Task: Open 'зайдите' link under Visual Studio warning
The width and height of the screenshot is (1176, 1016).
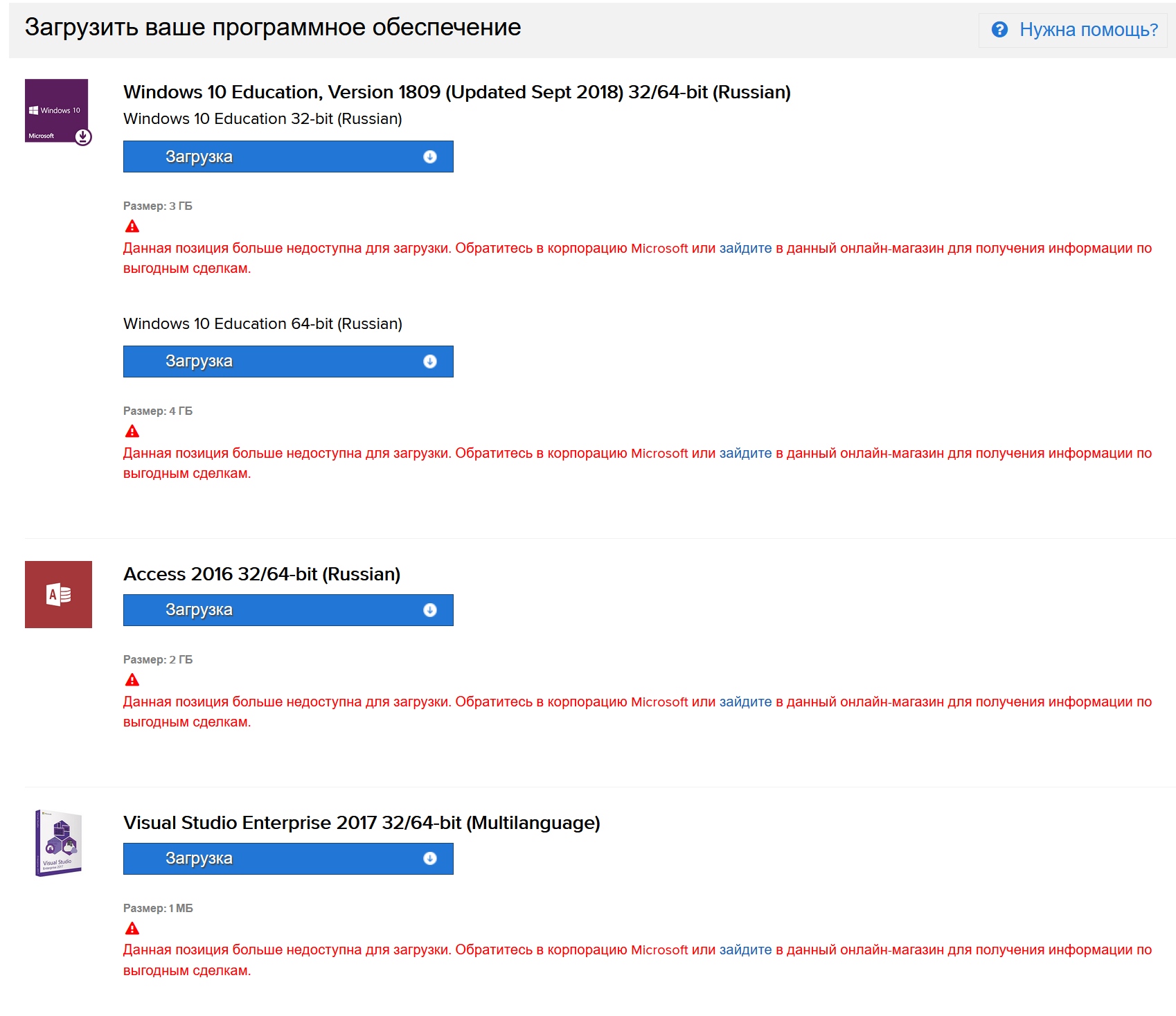Action: click(745, 950)
